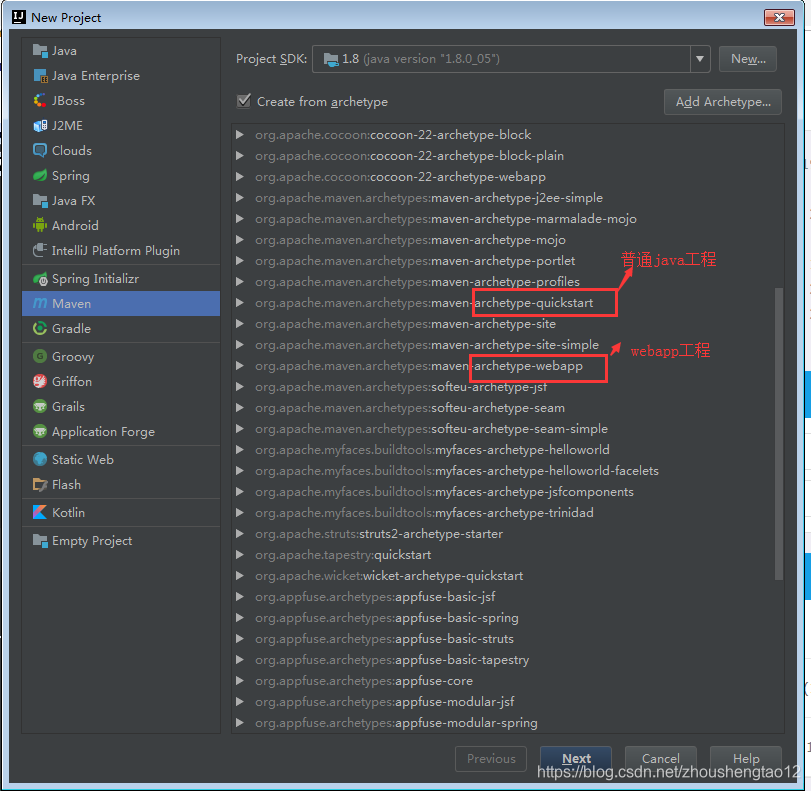The image size is (811, 791).
Task: Expand maven-archetype-site arrow
Action: pyautogui.click(x=239, y=324)
